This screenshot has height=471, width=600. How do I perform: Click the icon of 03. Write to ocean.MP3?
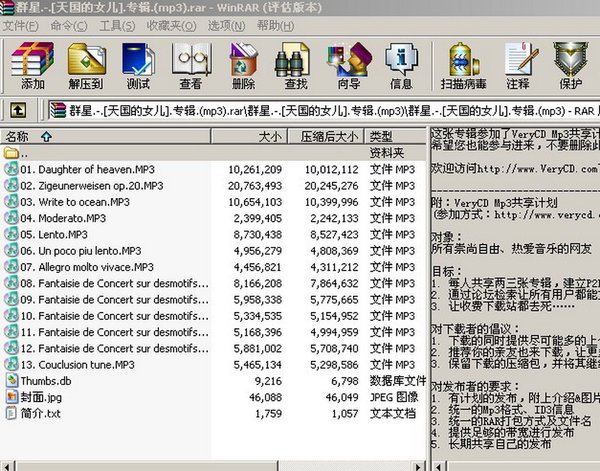[x=11, y=201]
